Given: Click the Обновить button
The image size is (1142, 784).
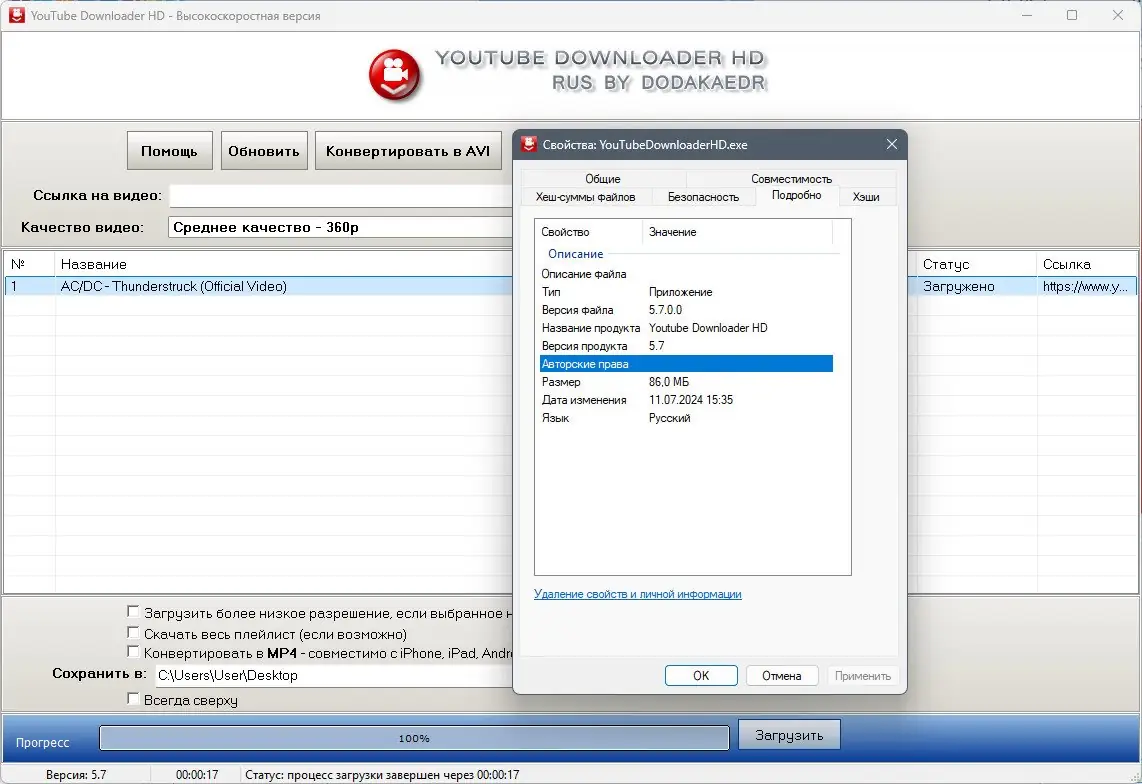Looking at the screenshot, I should 264,151.
